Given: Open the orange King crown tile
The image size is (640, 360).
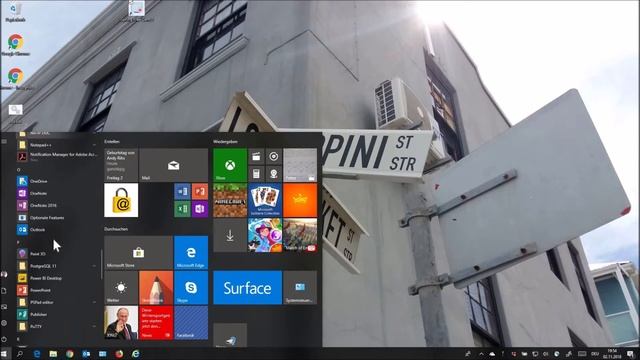Looking at the screenshot, I should point(300,200).
